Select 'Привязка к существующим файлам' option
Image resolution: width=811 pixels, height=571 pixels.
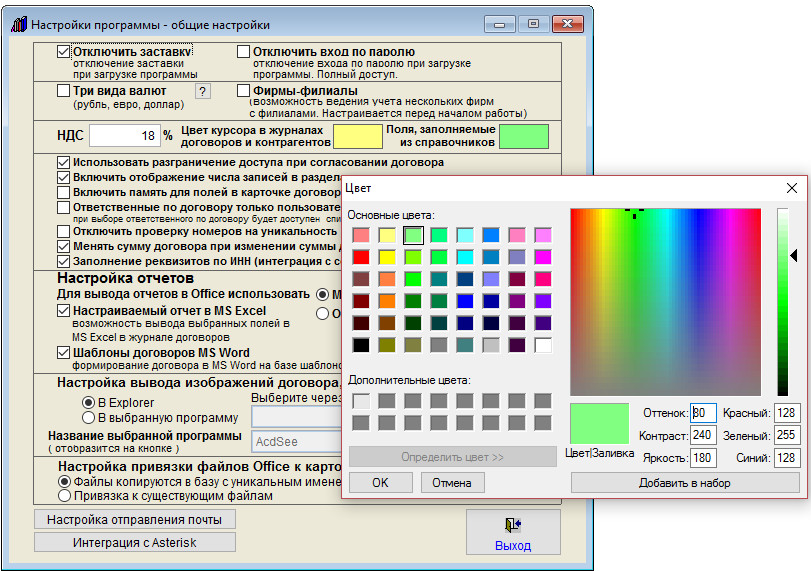click(x=65, y=495)
